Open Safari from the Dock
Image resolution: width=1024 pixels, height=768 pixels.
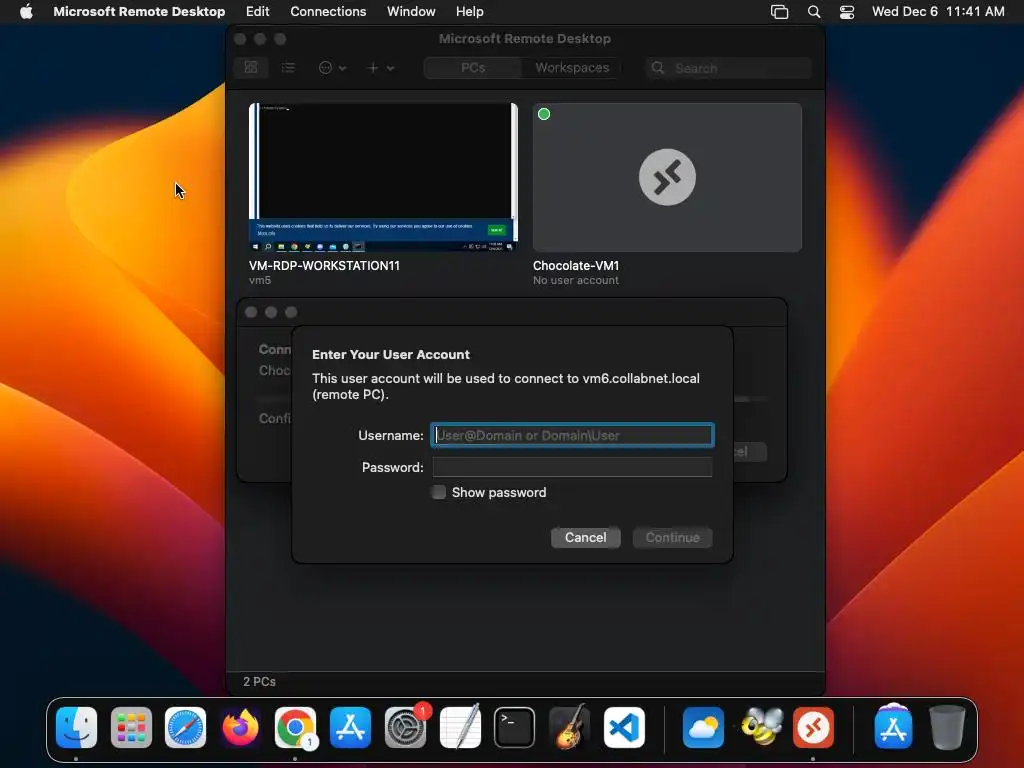tap(185, 728)
